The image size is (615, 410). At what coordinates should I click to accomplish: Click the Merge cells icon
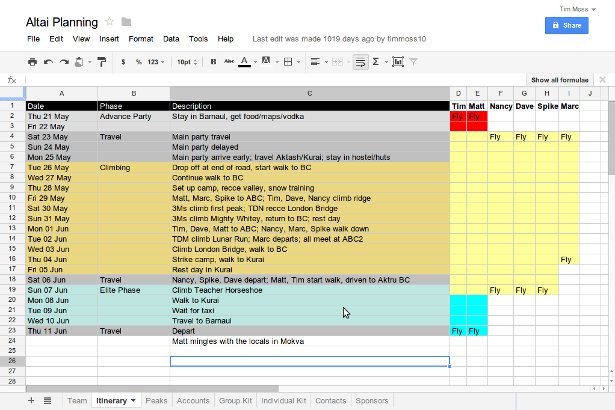tap(337, 62)
